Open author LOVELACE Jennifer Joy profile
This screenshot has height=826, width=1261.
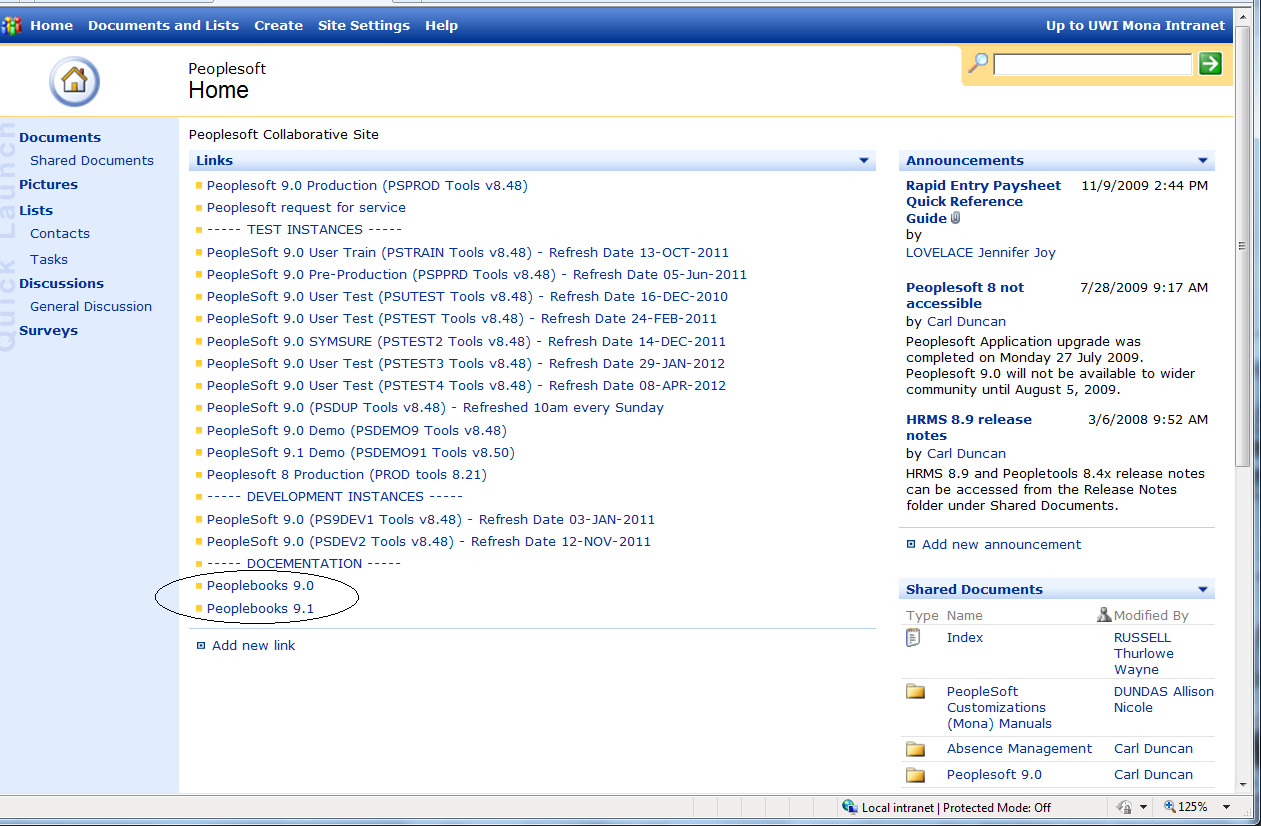click(981, 253)
